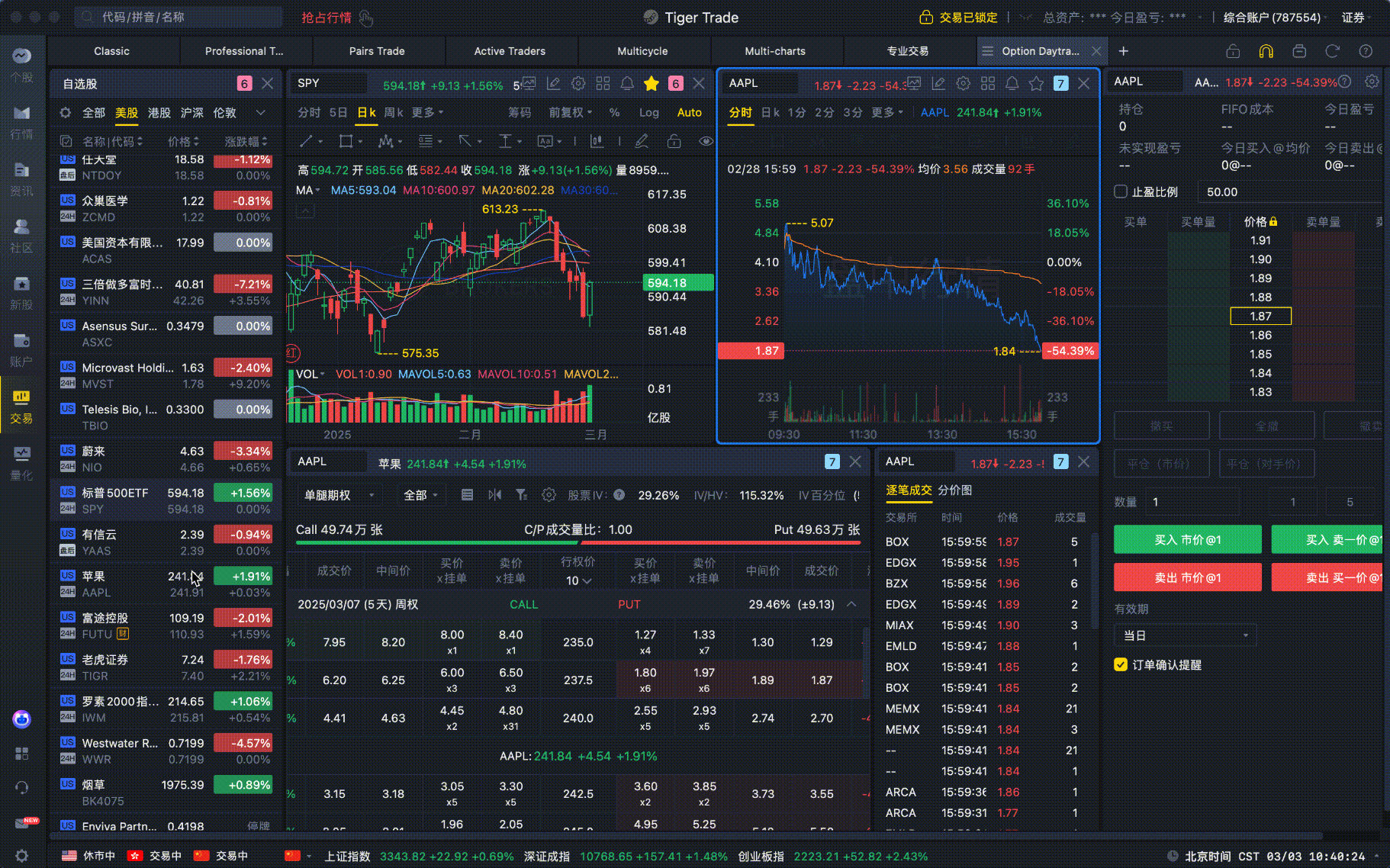Click the 代码/拼音/名称 search field
Viewport: 1390px width, 868px height.
coord(179,17)
